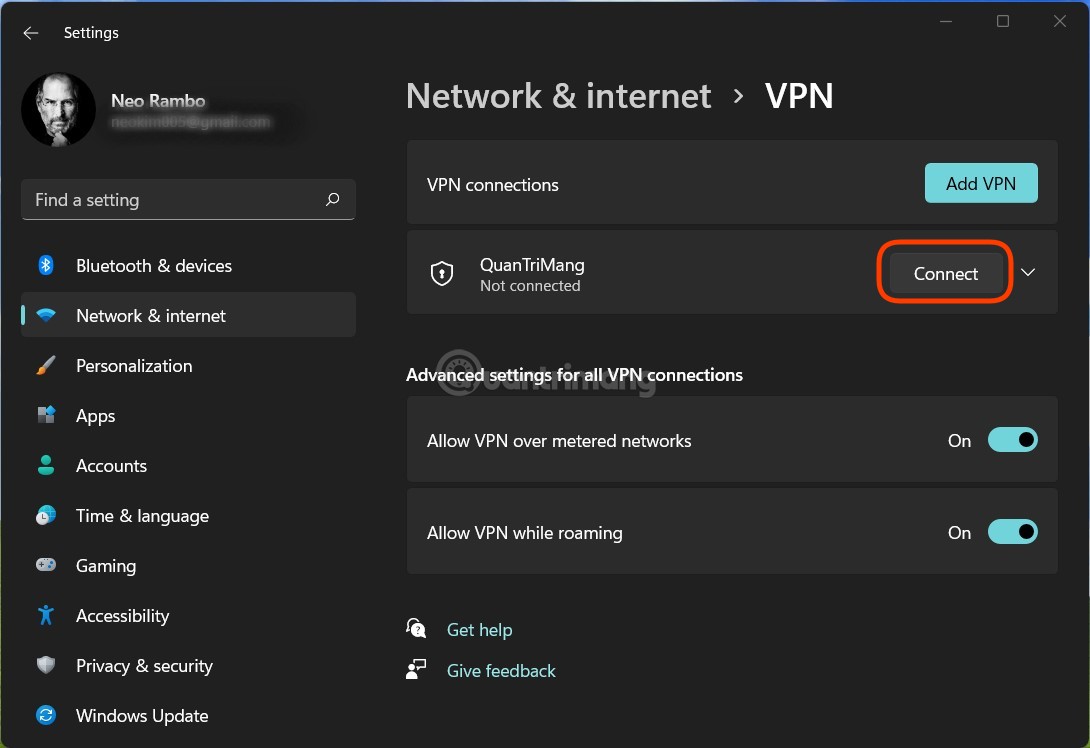Open Bluetooth & devices settings

coord(188,266)
